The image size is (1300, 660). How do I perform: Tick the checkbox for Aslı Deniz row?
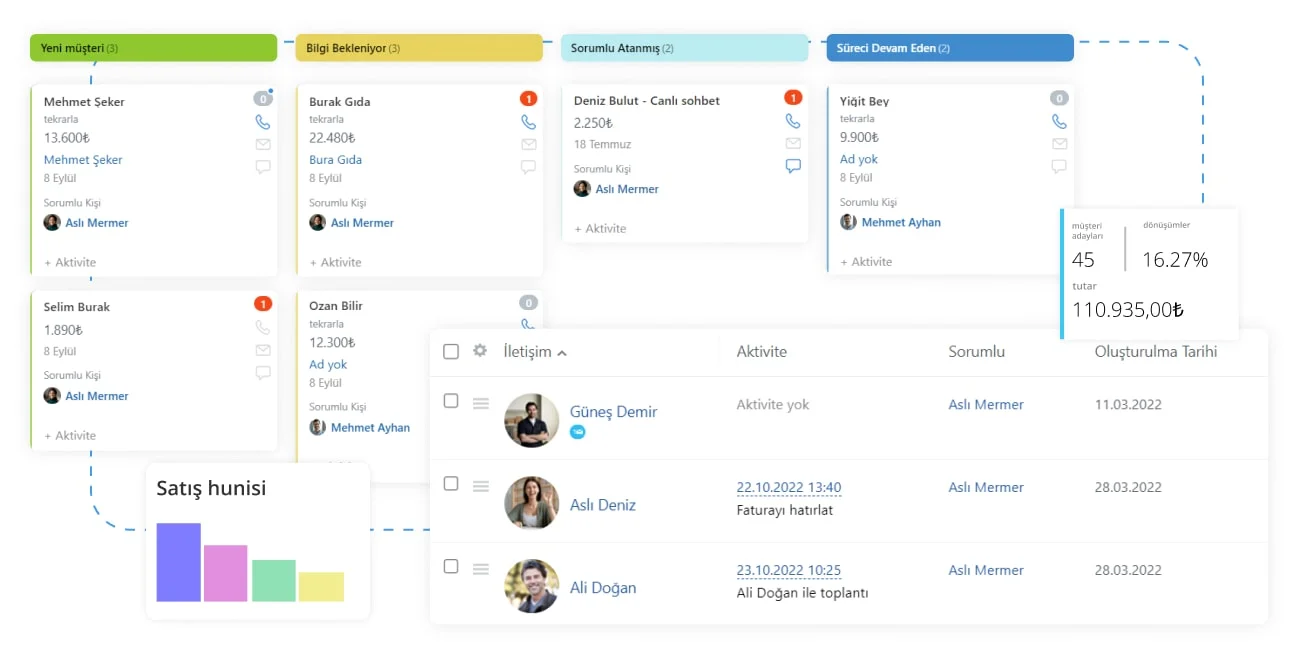click(451, 484)
